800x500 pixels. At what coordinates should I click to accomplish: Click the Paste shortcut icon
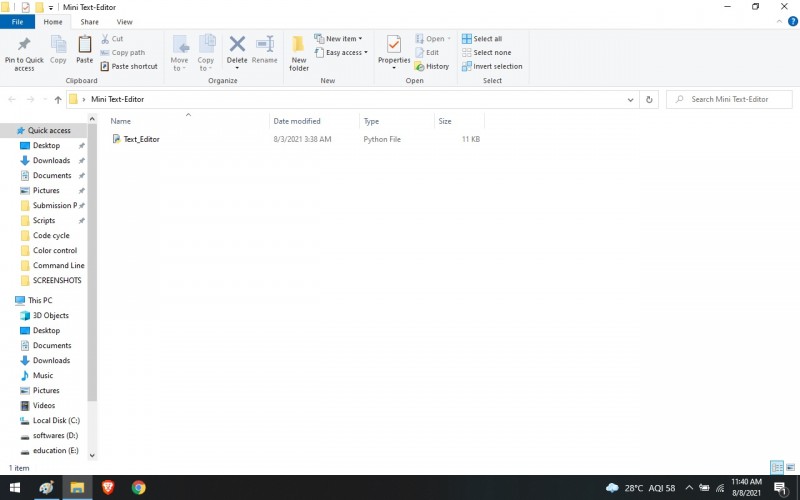(105, 66)
